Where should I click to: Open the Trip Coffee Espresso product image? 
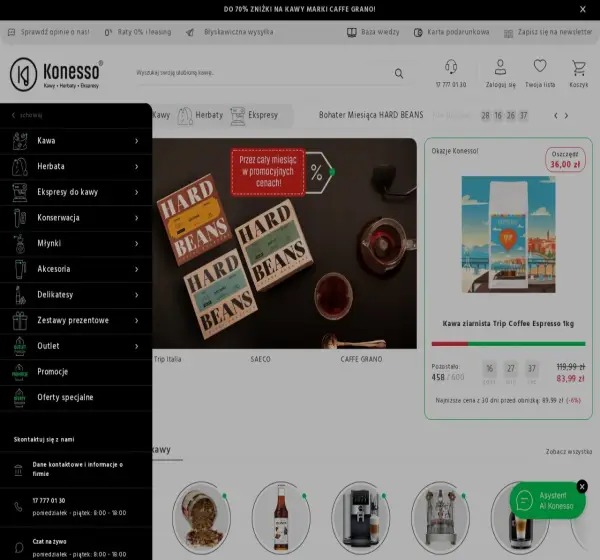[x=508, y=234]
